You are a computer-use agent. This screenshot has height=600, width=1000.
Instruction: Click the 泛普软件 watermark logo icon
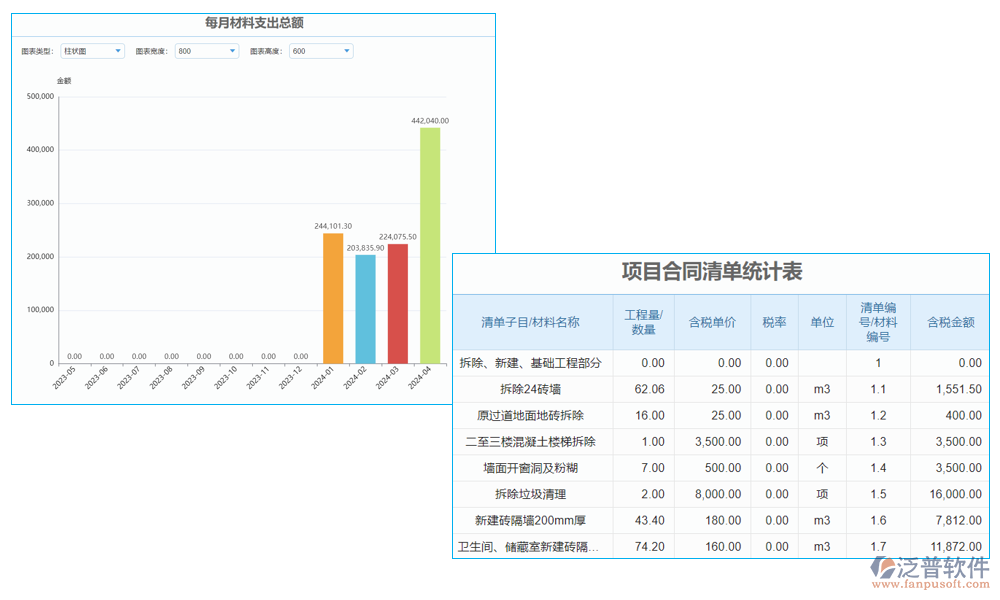(882, 567)
